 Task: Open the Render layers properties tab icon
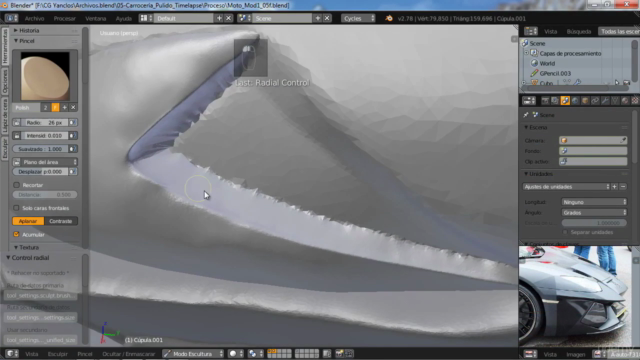click(555, 100)
